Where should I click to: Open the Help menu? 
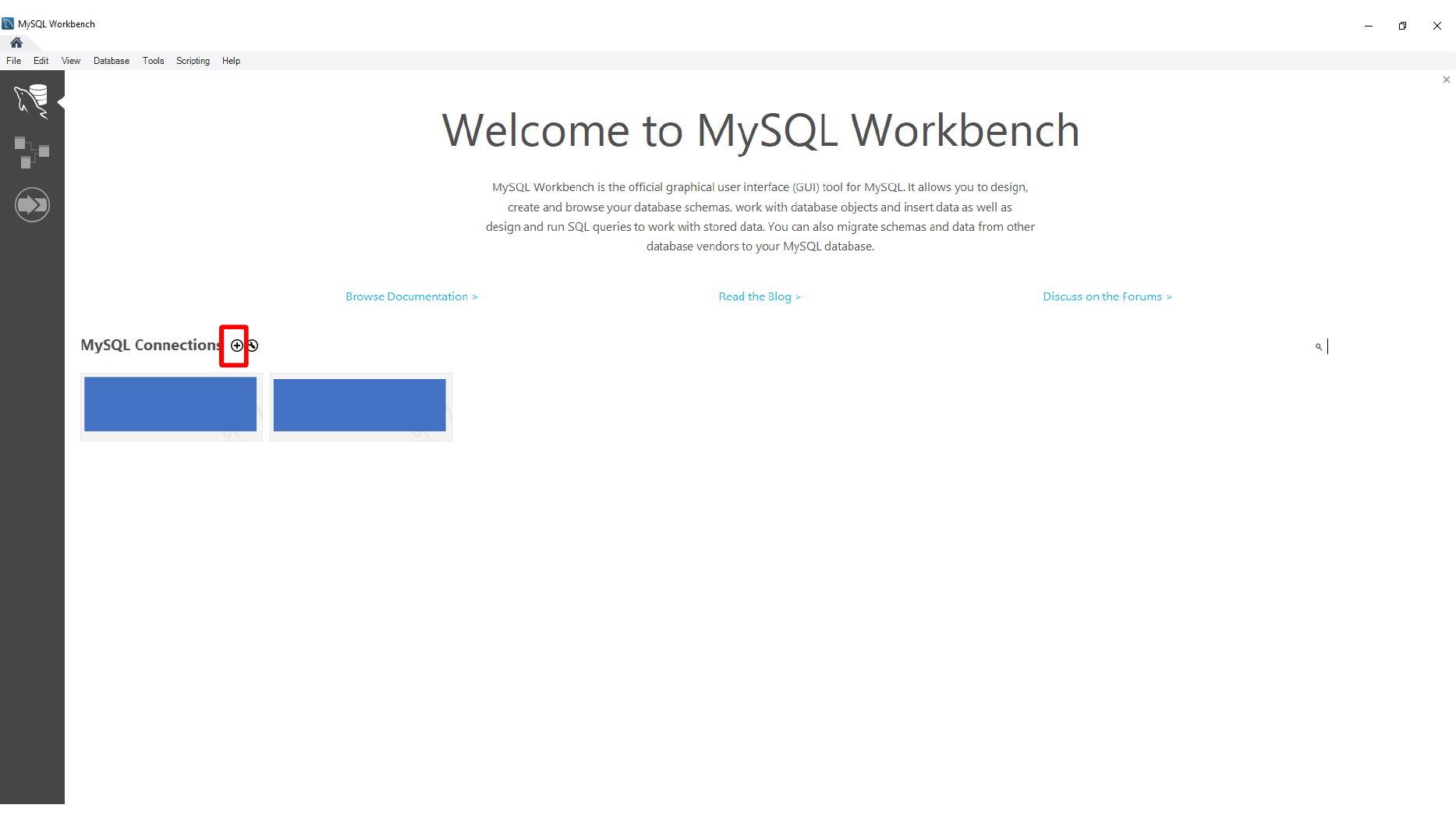tap(232, 61)
